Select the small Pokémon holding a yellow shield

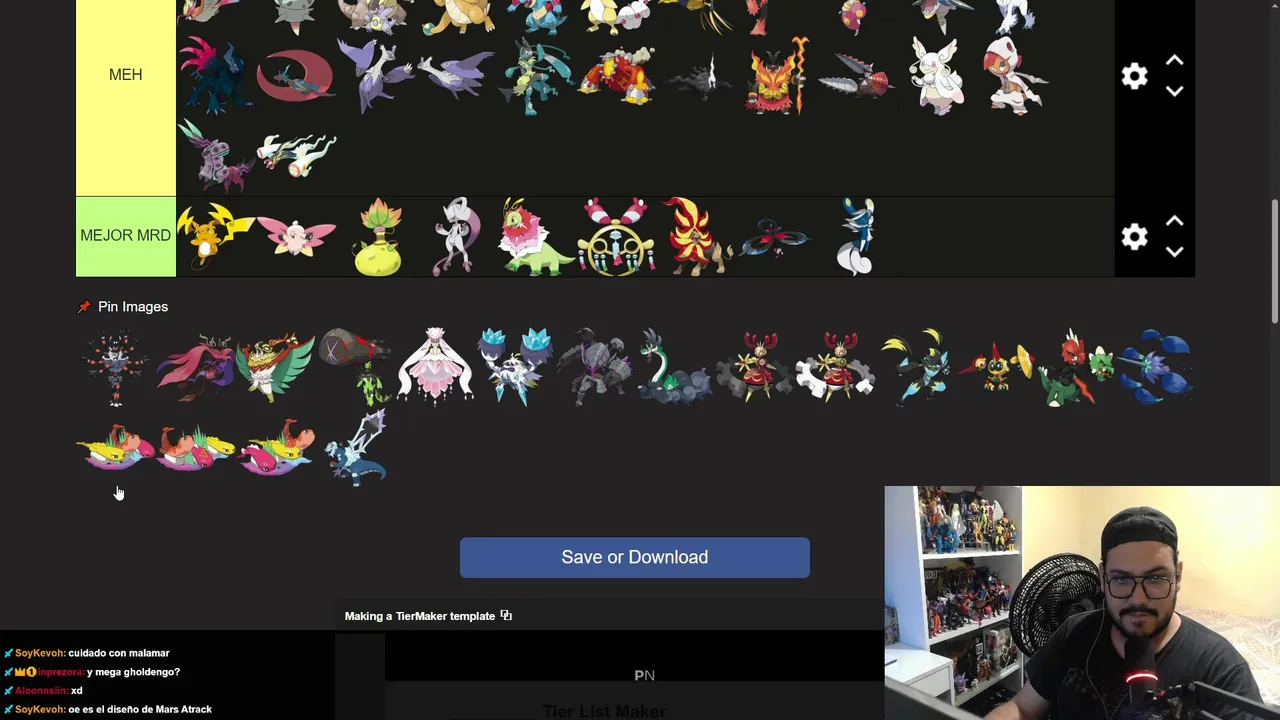pos(996,367)
